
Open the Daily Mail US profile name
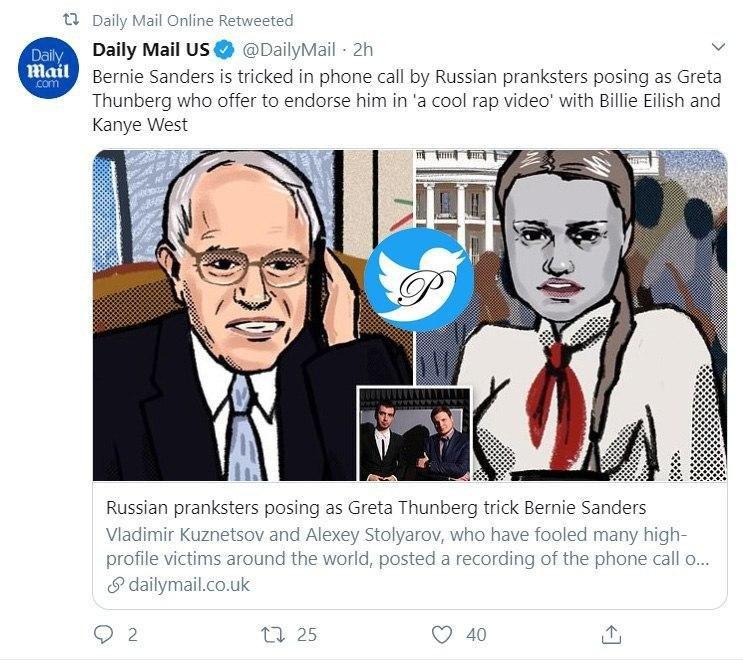pos(151,48)
